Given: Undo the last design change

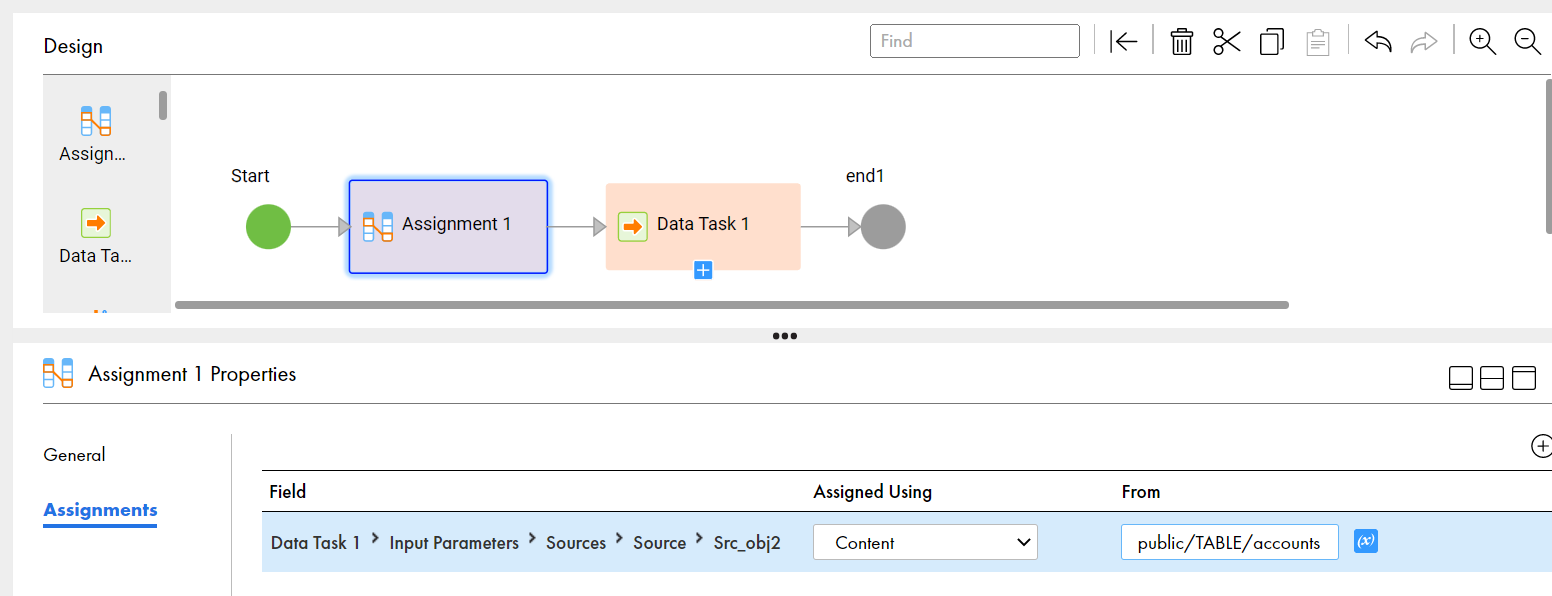Looking at the screenshot, I should point(1378,41).
